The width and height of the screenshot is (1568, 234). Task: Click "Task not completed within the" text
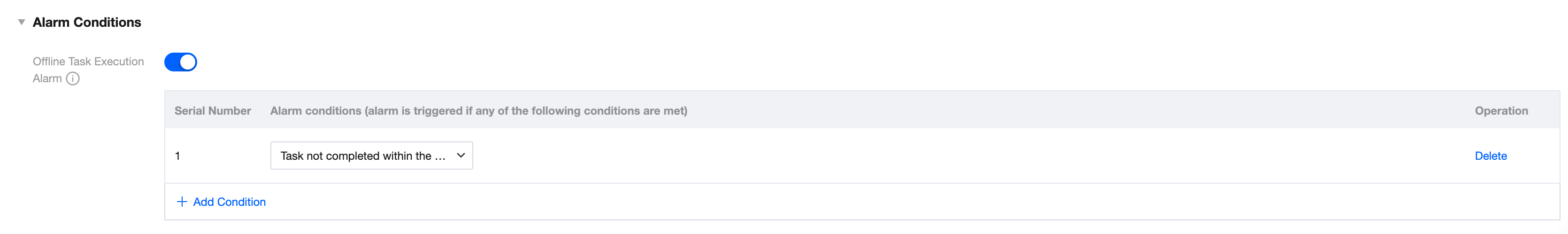point(356,156)
